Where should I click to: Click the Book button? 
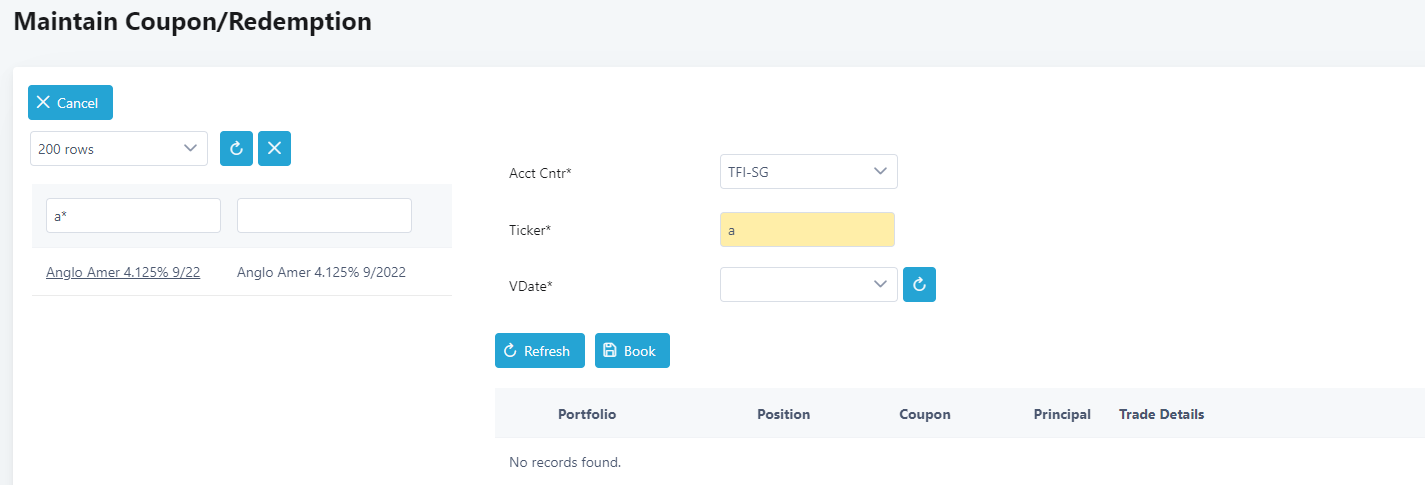tap(632, 351)
